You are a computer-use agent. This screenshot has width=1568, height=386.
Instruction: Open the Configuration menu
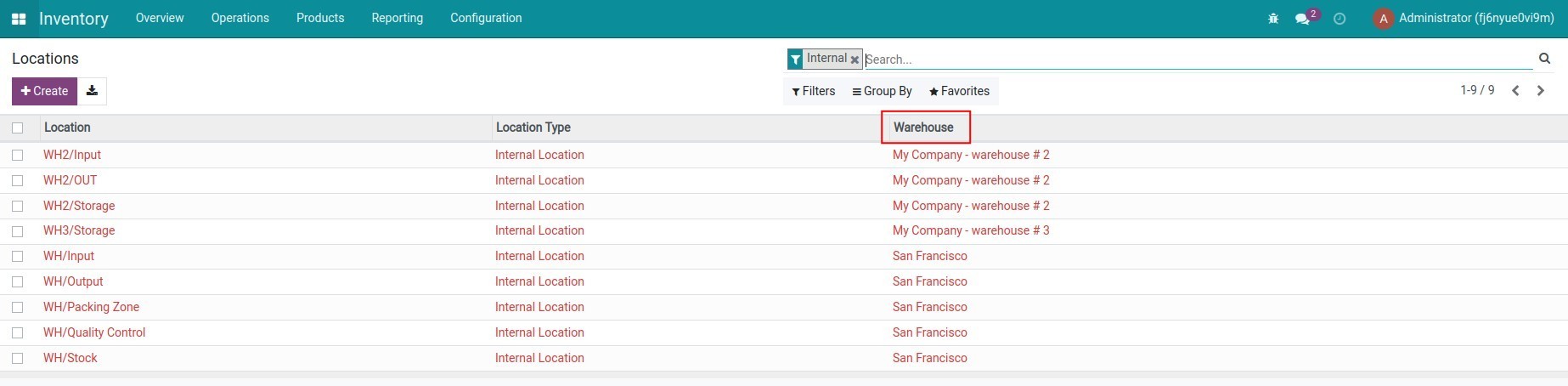pyautogui.click(x=486, y=18)
